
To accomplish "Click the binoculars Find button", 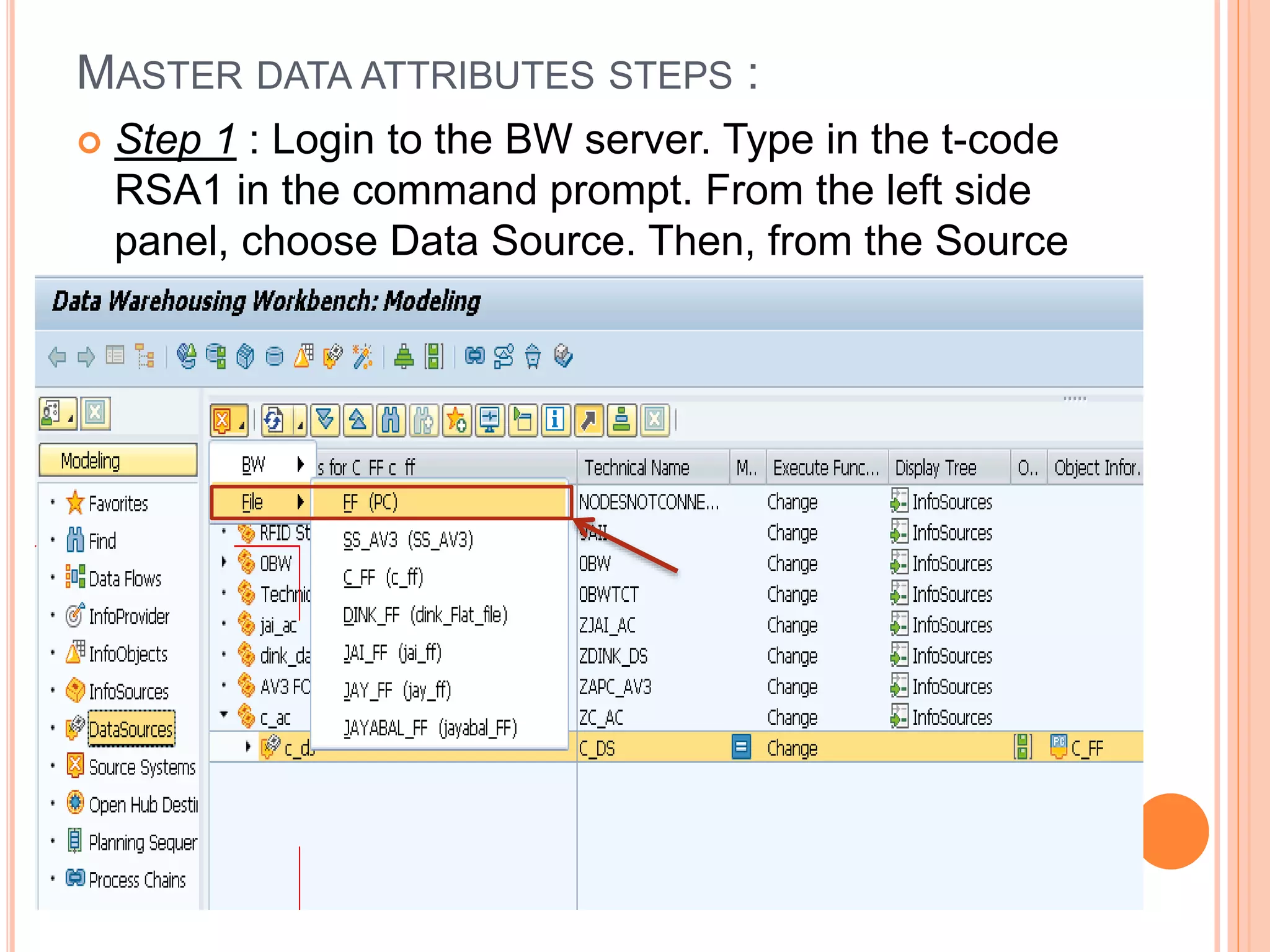I will [x=391, y=421].
